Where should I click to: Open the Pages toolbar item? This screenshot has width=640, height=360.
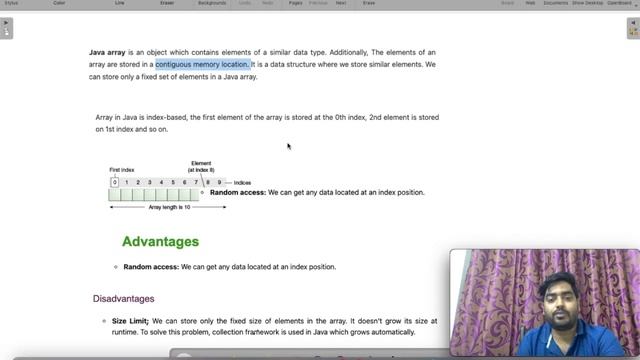point(296,3)
